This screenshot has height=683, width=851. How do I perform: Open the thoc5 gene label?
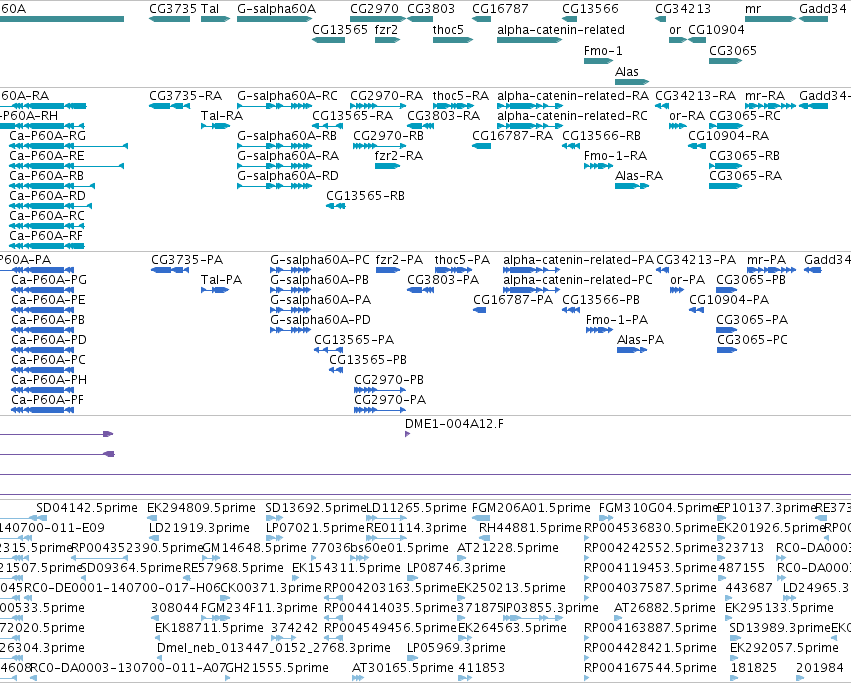click(448, 30)
